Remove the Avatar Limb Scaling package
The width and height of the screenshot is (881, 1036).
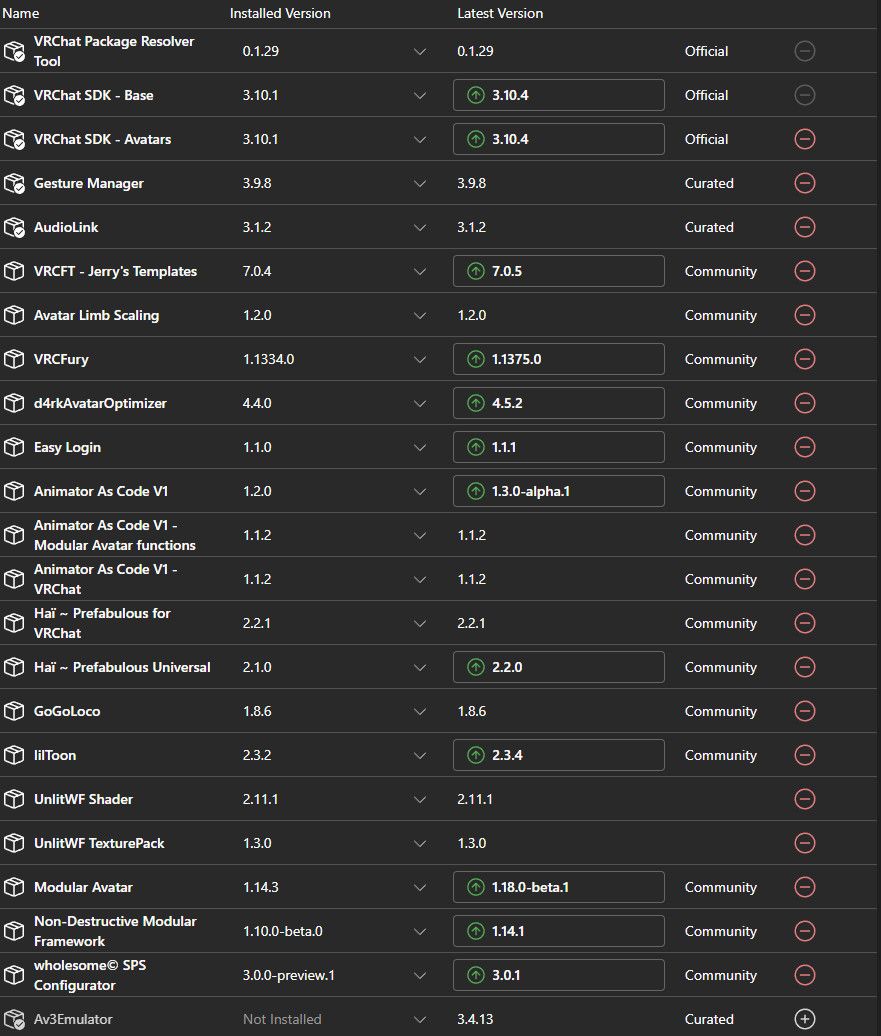(x=804, y=315)
